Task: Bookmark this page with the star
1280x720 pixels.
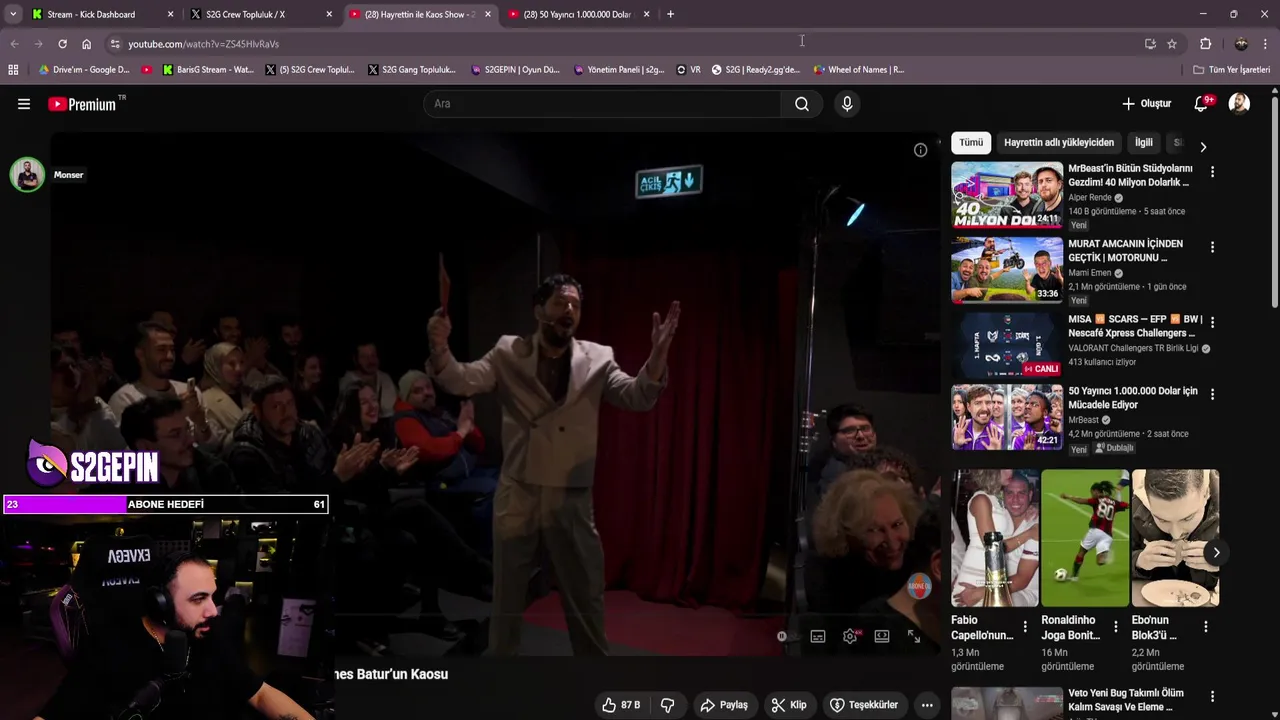Action: click(x=1172, y=44)
